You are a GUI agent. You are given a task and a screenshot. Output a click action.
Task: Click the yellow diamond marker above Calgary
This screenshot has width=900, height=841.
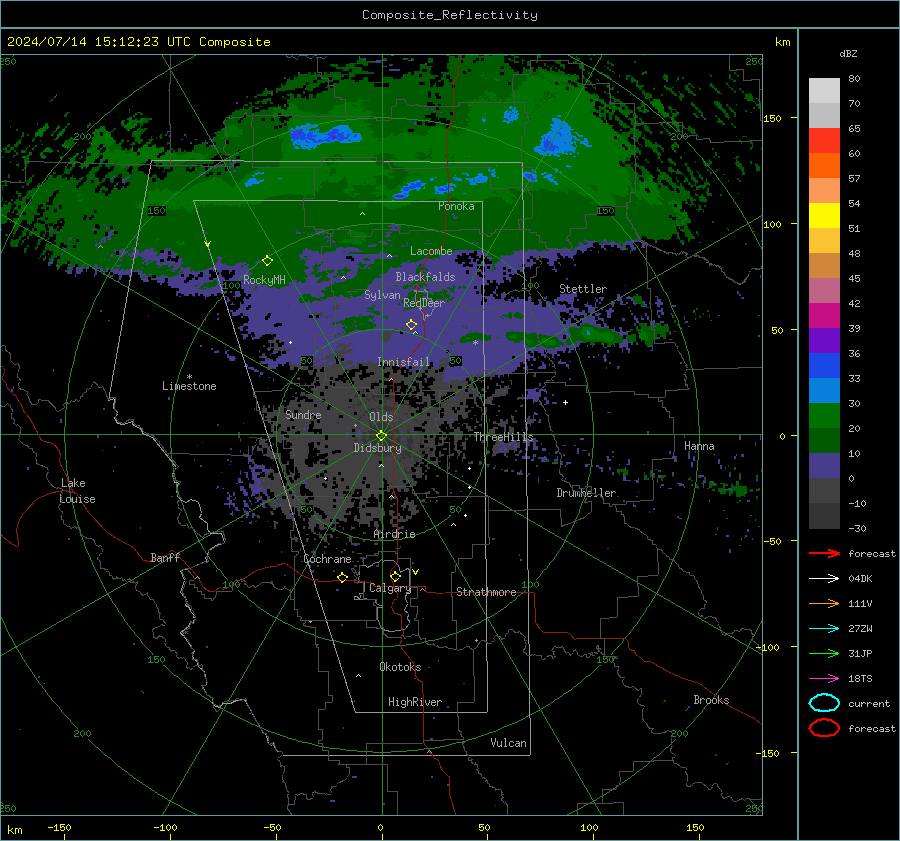395,576
